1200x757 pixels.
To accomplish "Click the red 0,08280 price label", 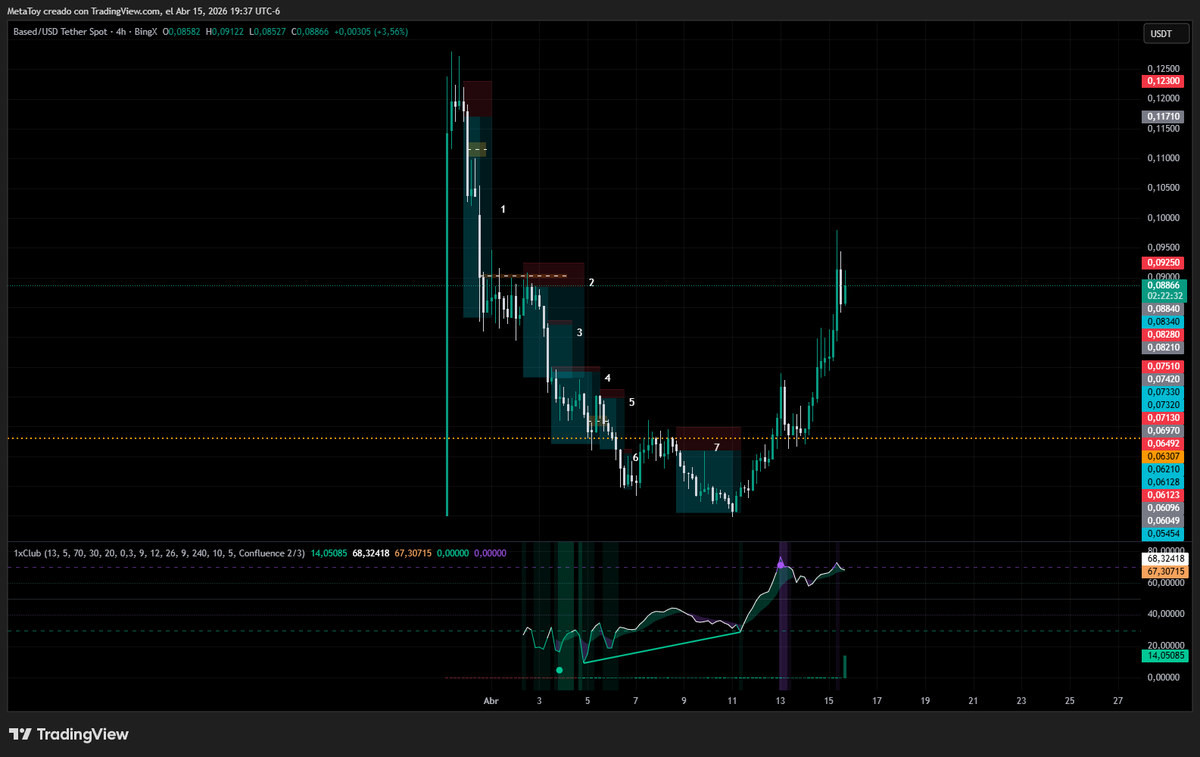I will pos(1163,334).
